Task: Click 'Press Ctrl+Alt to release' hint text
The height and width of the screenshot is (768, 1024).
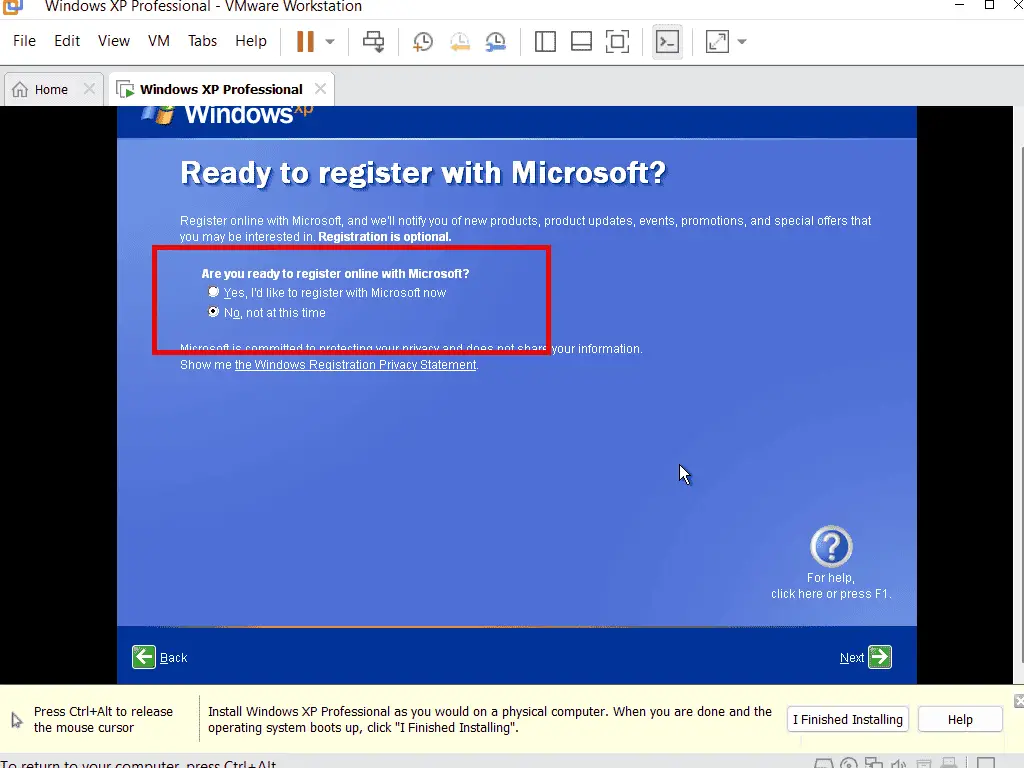Action: (103, 720)
